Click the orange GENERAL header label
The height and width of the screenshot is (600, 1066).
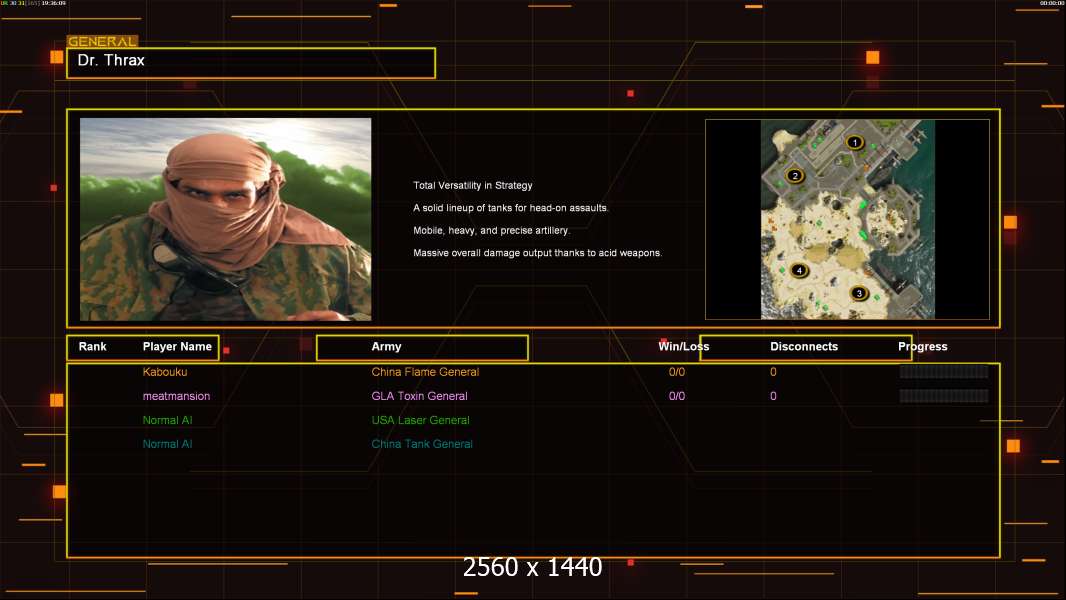point(101,42)
